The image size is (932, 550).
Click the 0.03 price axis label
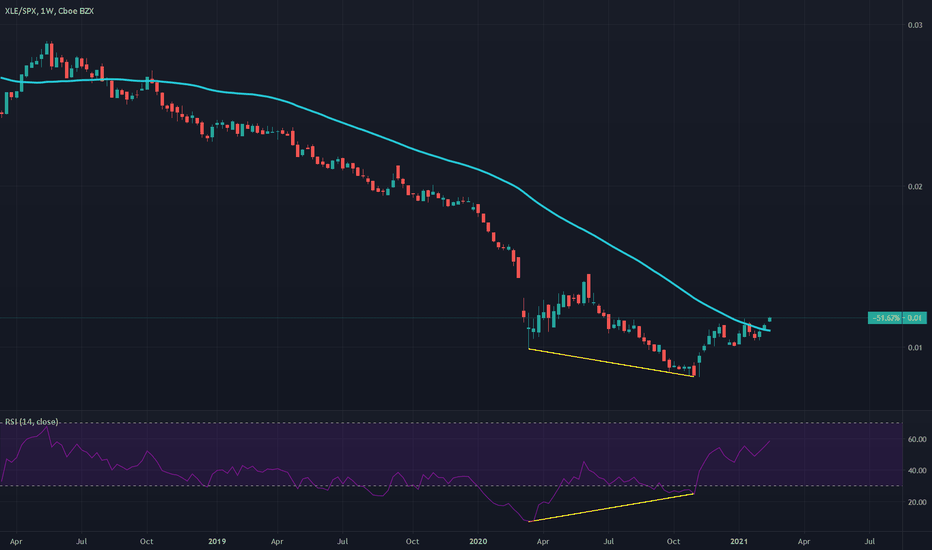(915, 25)
